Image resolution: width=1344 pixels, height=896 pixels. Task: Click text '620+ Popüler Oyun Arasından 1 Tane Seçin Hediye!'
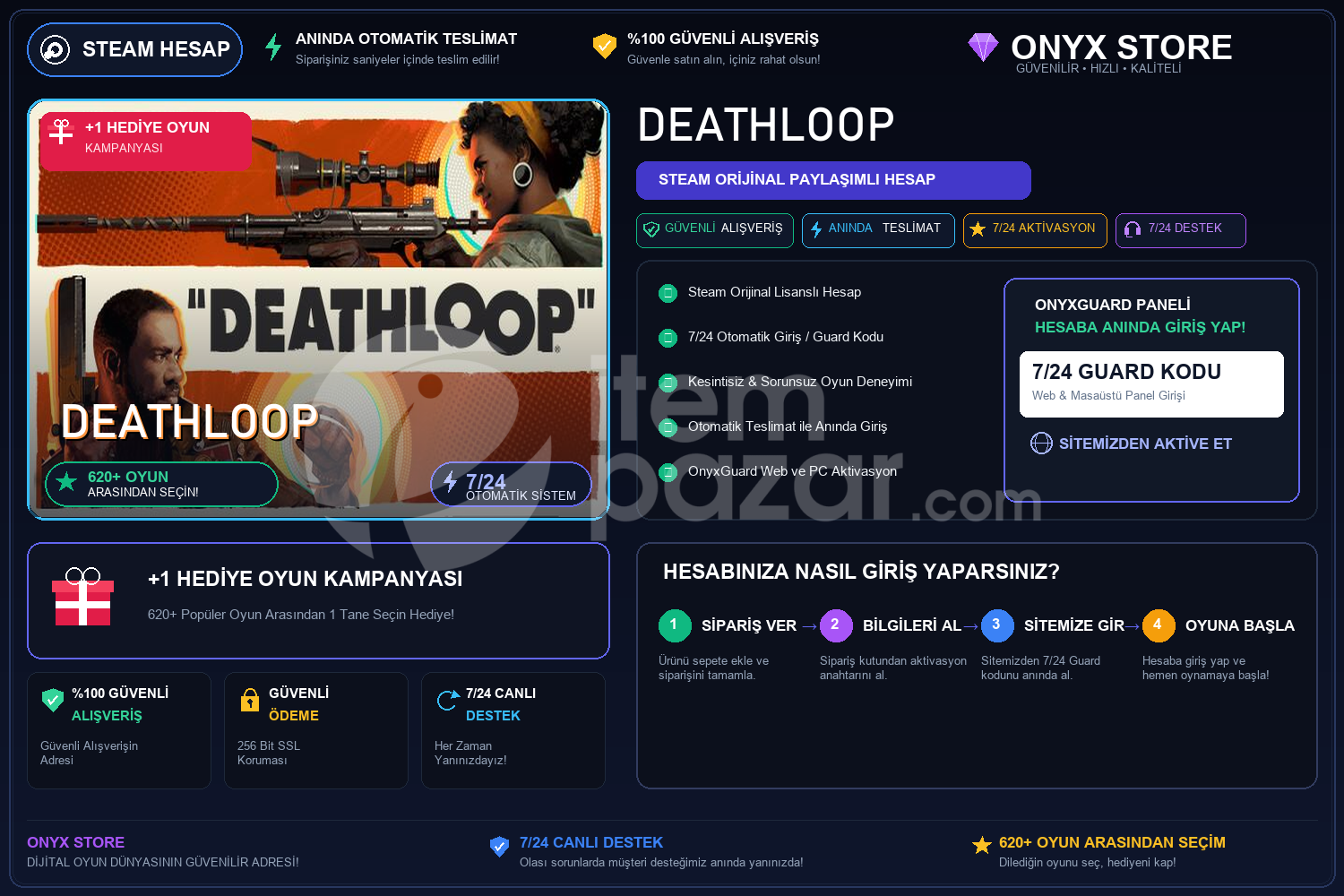(301, 615)
